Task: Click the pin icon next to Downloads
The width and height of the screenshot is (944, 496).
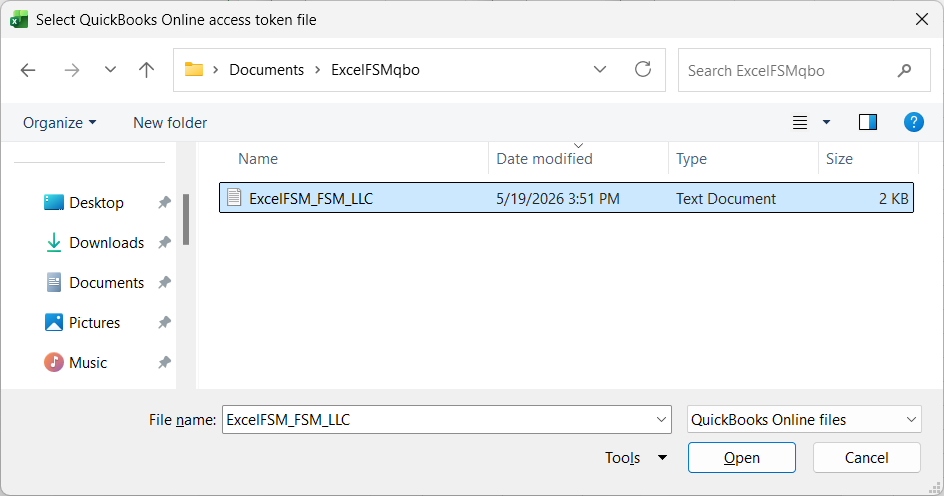Action: tap(164, 242)
